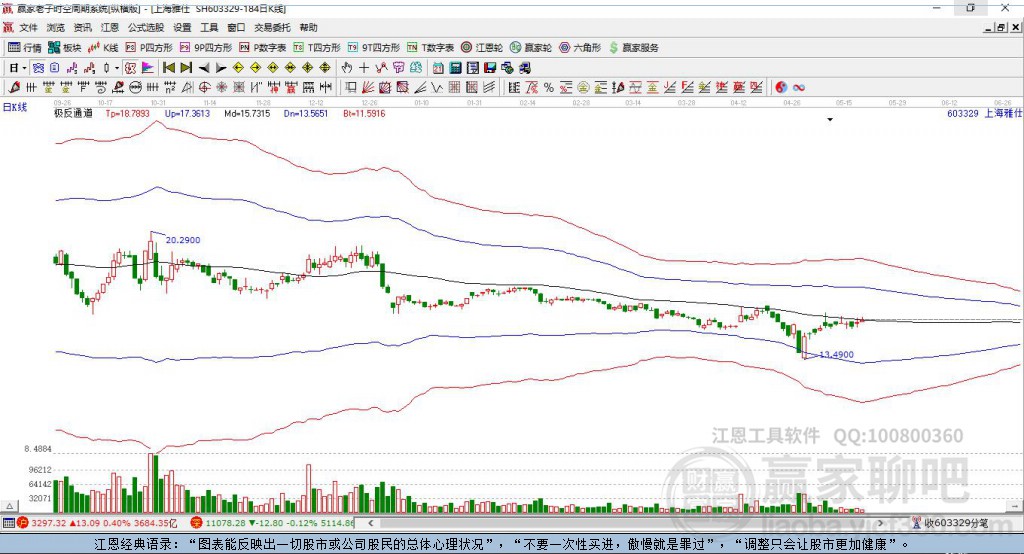Open the calculator icon
Viewport: 1024px width, 554px height.
(x=455, y=68)
